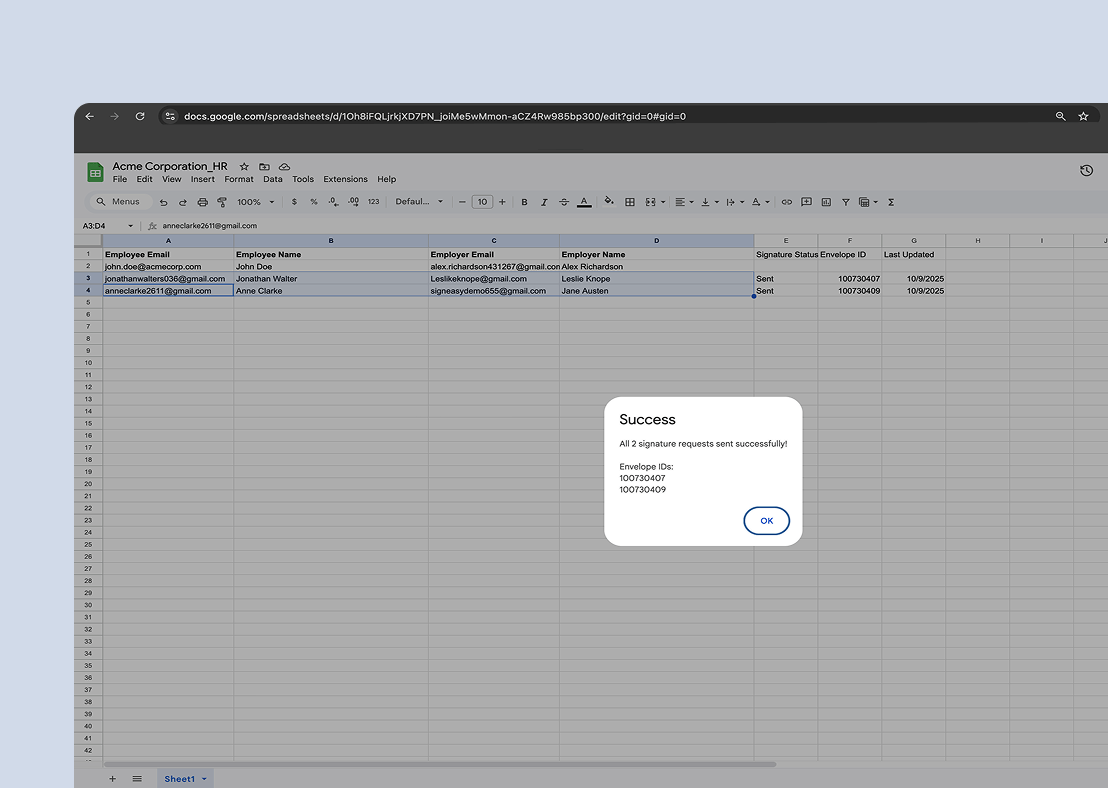Click the merge cells icon
Viewport: 1108px width, 788px height.
(650, 202)
